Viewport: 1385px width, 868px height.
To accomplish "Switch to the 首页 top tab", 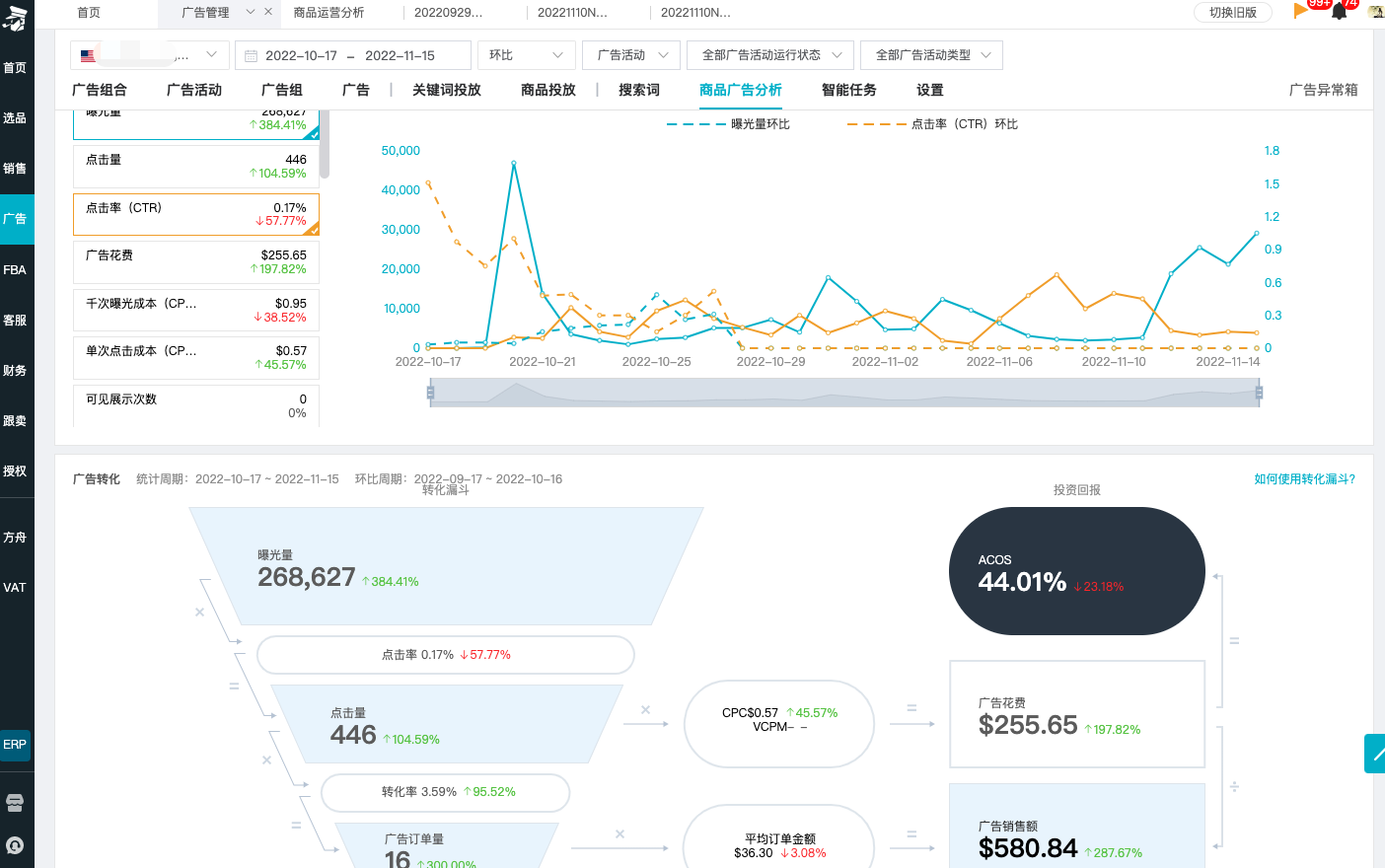I will pos(89,12).
